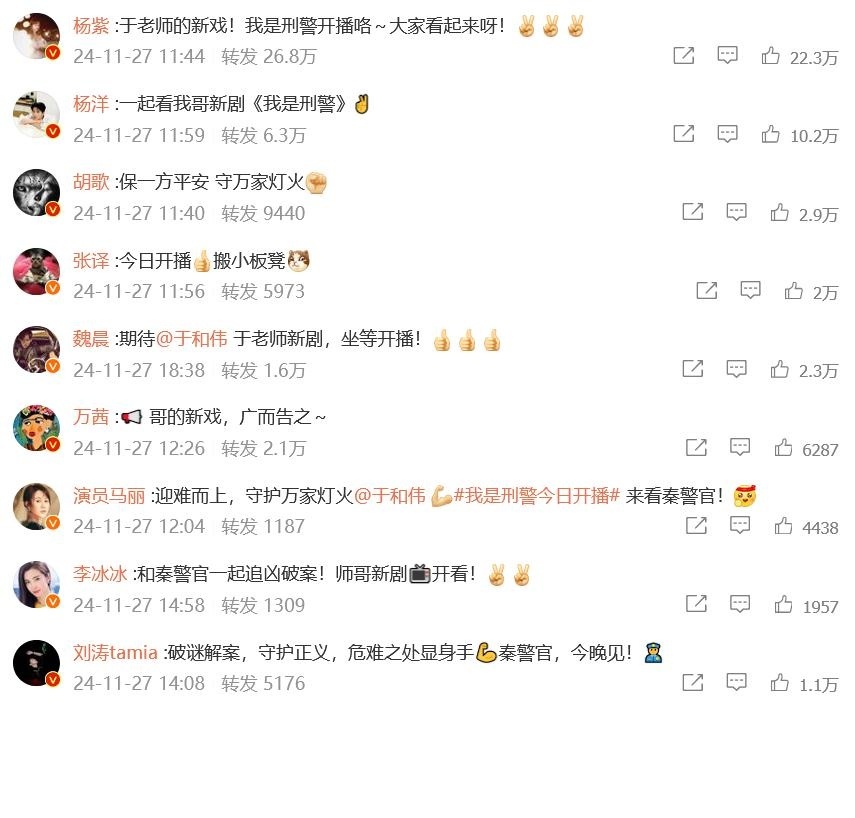Share 万茜's post using repost icon
This screenshot has height=818, width=855.
pyautogui.click(x=696, y=448)
